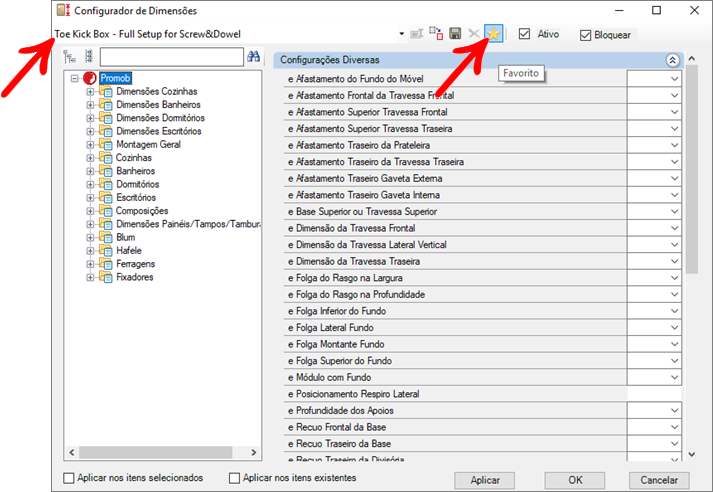
Task: Click the expand tree icon above tree
Action: pos(70,56)
